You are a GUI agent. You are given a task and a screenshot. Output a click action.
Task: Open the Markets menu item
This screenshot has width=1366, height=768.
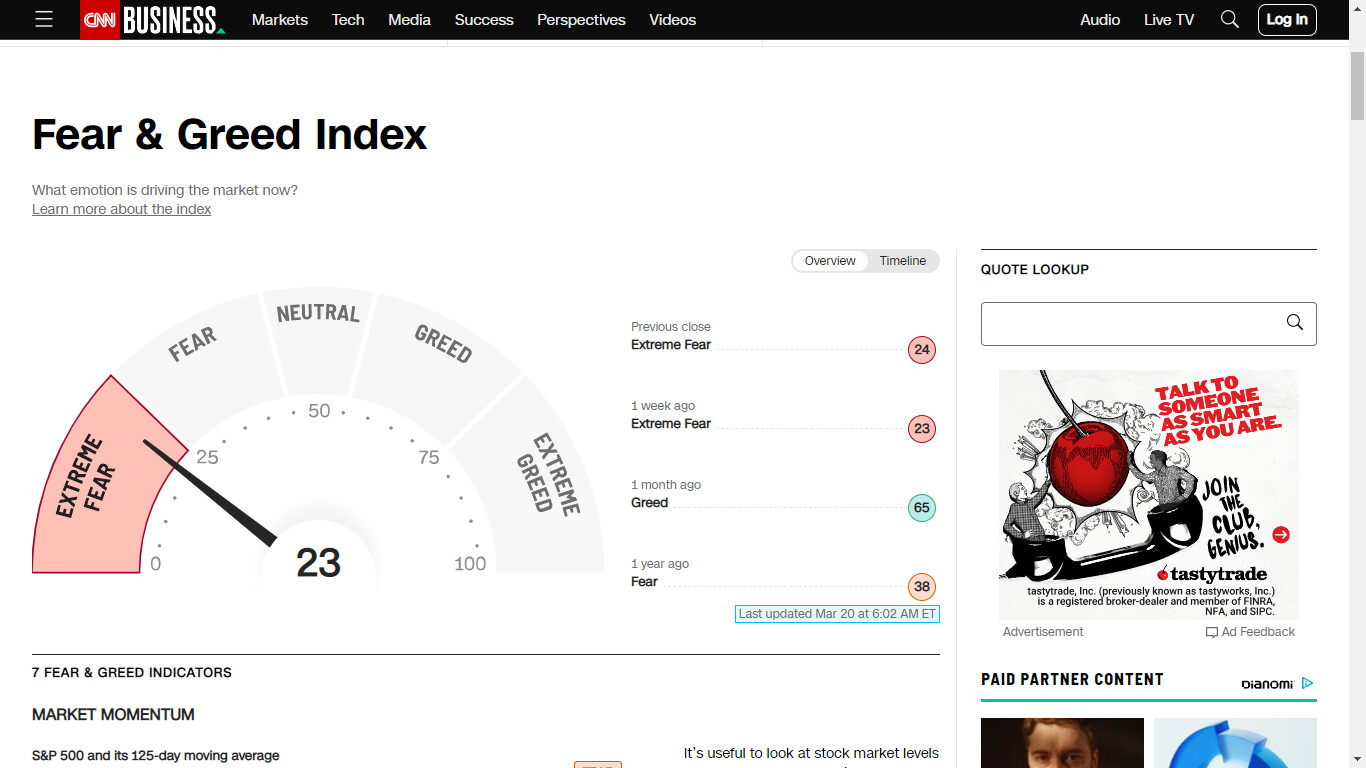click(280, 20)
